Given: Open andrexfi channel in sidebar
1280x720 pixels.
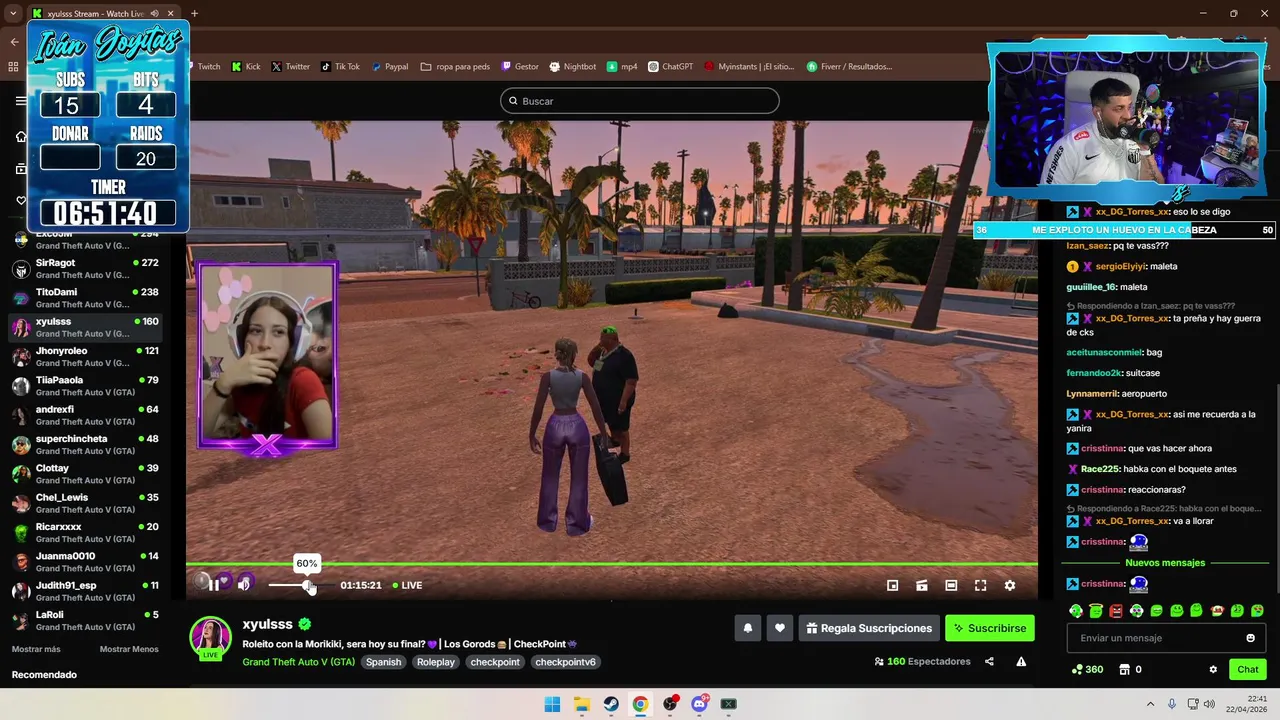Looking at the screenshot, I should [85, 414].
